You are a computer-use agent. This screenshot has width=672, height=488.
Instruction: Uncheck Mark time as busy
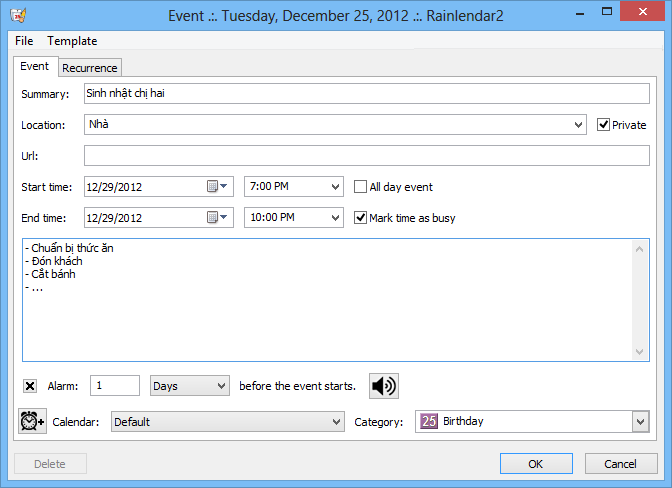tap(362, 218)
